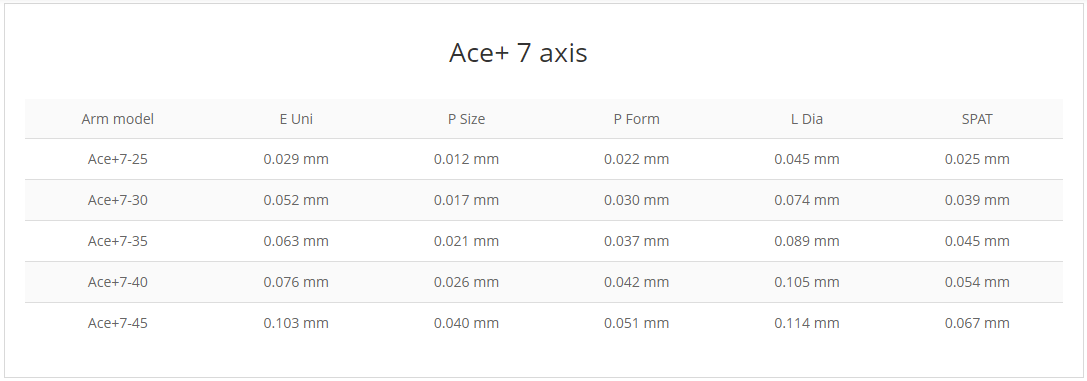The height and width of the screenshot is (381, 1087).
Task: Select the P Form column header
Action: pyautogui.click(x=636, y=119)
